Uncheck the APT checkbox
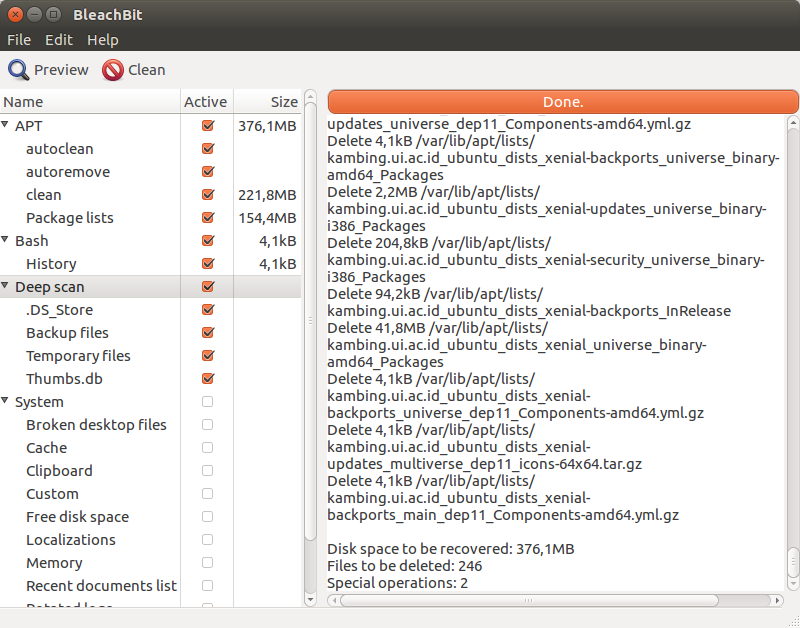The image size is (800, 628). pyautogui.click(x=208, y=125)
